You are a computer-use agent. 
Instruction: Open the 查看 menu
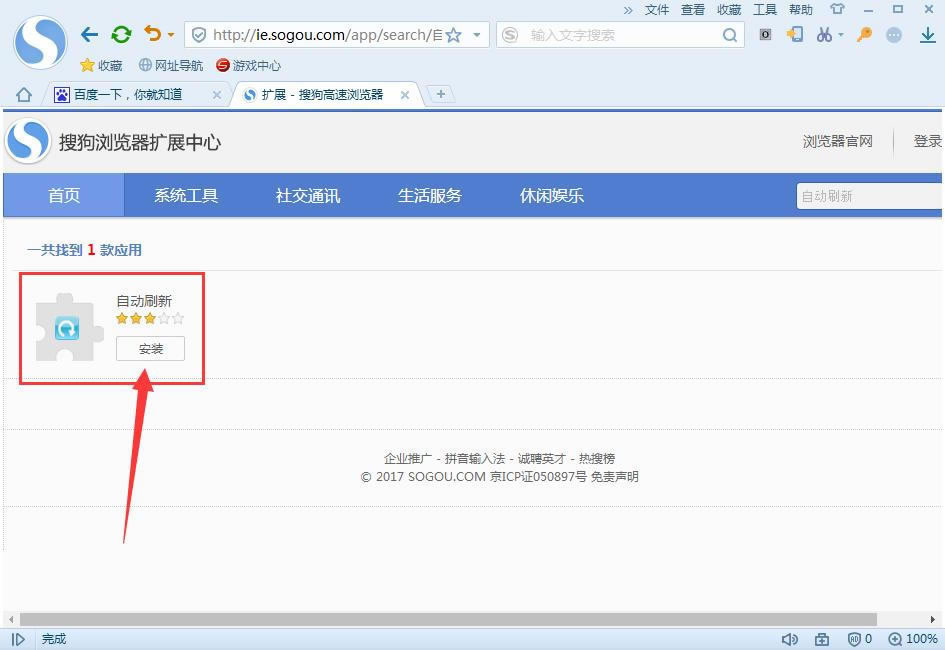click(x=693, y=10)
